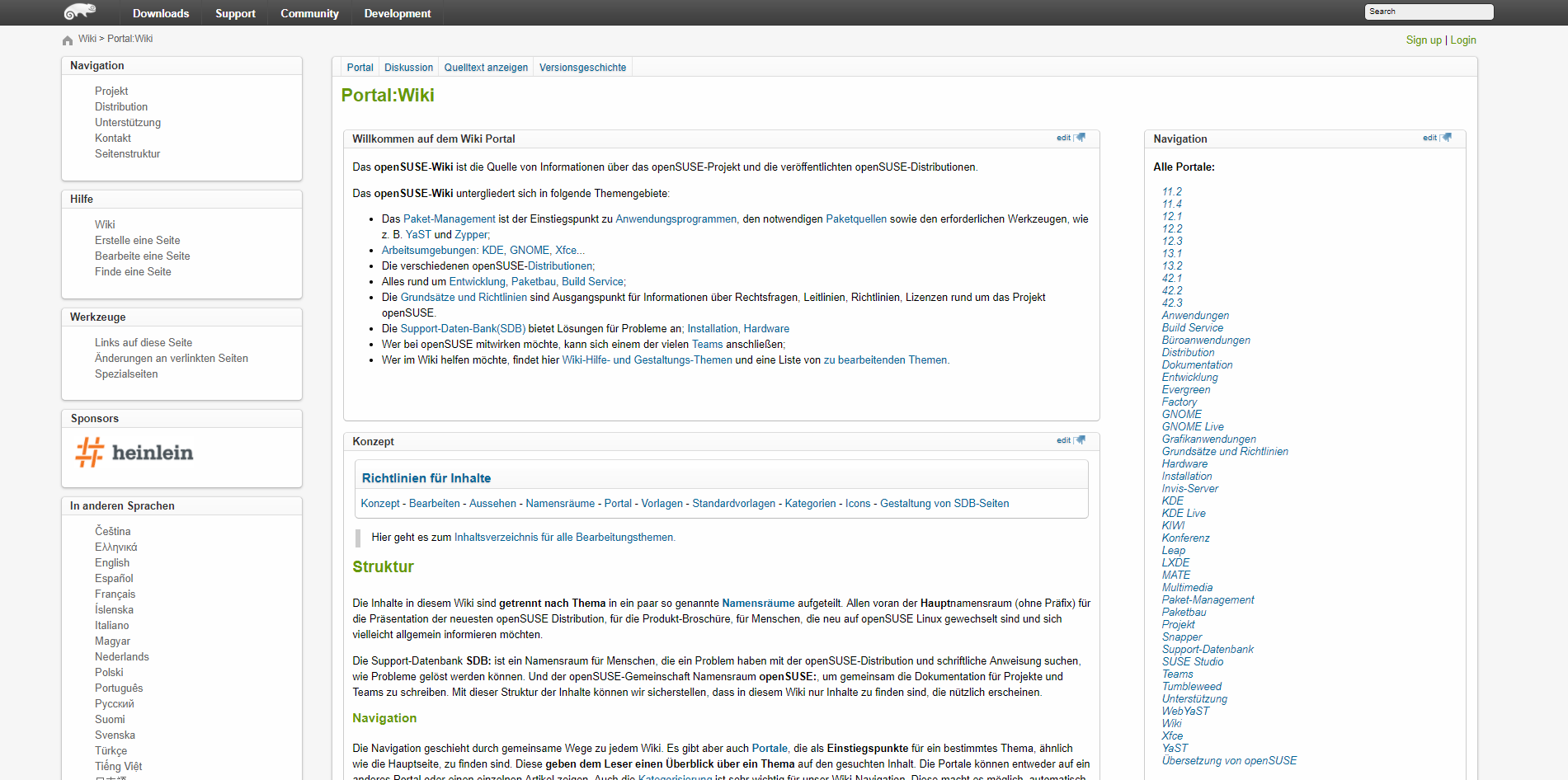The width and height of the screenshot is (1568, 780).
Task: Click Finde eine Seite under Hilfe
Action: (x=133, y=272)
